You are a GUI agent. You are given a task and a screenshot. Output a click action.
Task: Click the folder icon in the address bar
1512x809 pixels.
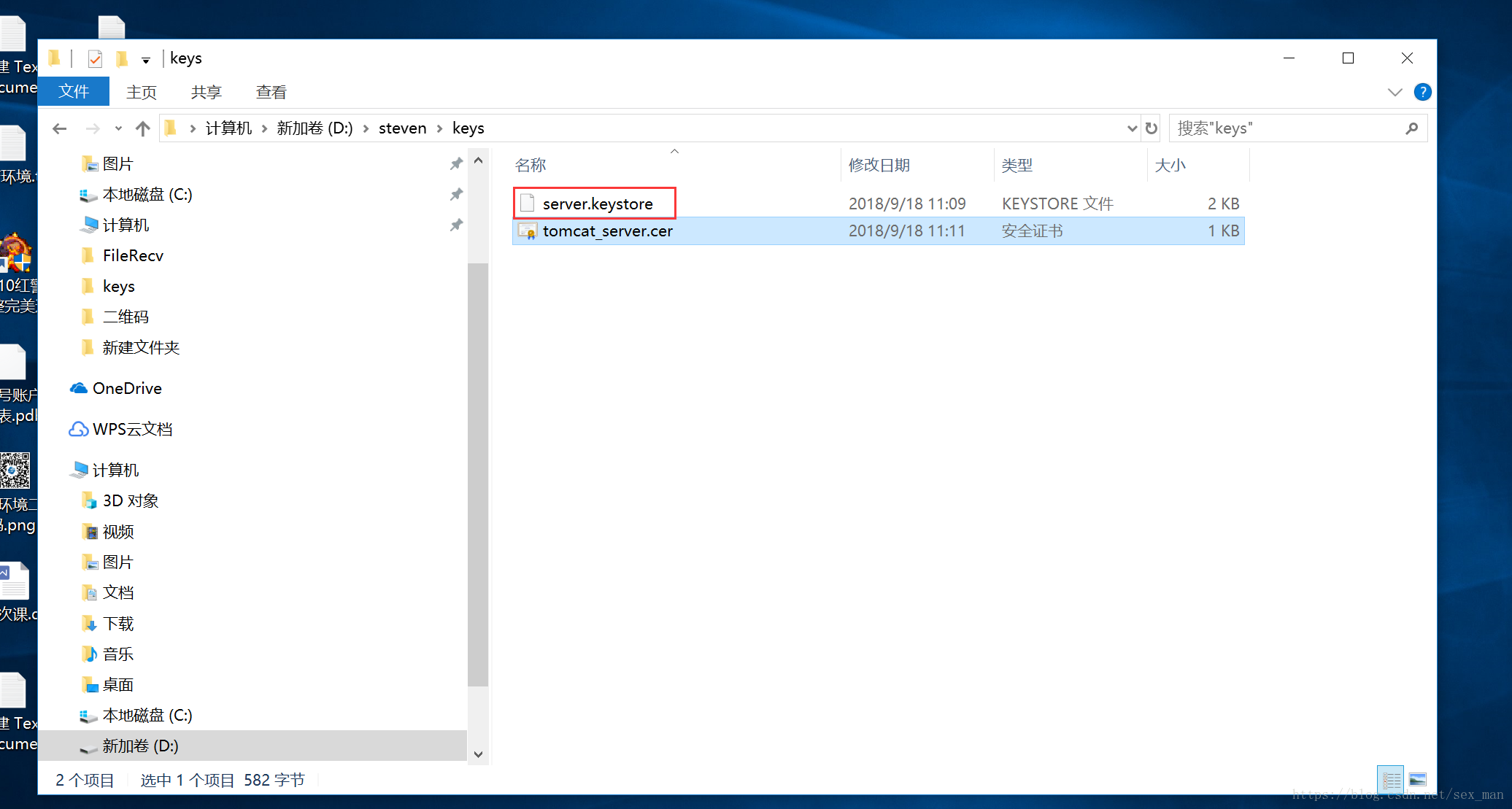tap(170, 128)
